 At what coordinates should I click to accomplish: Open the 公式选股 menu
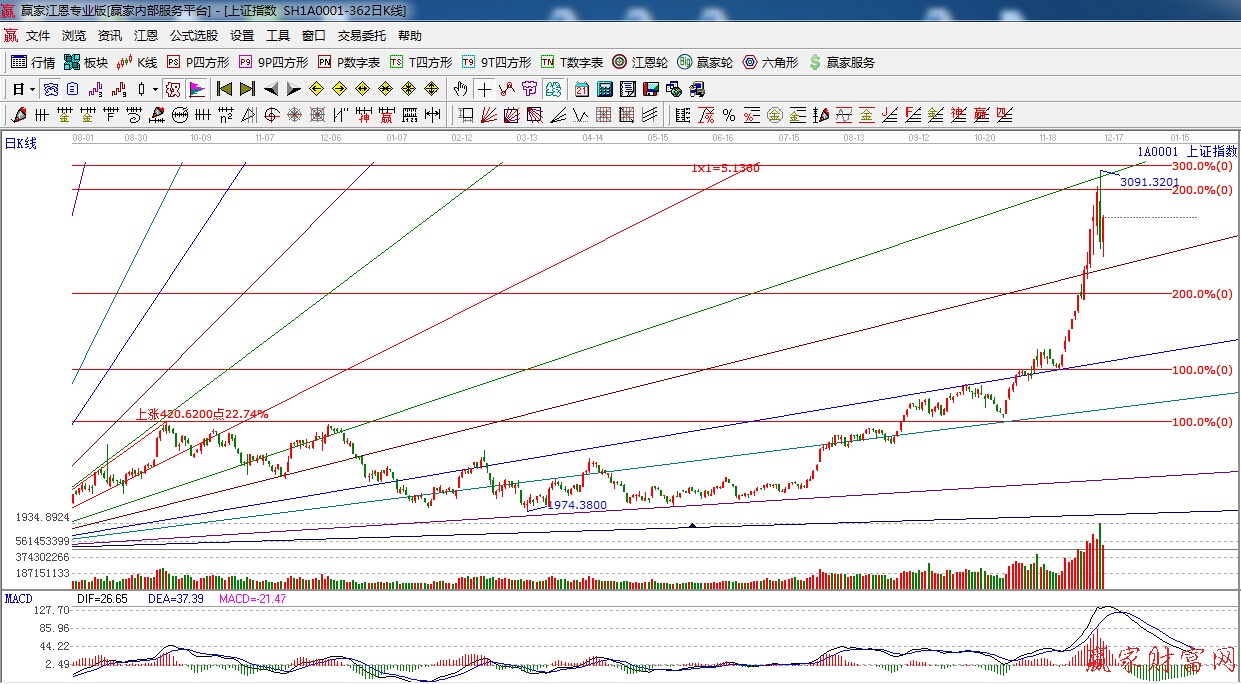point(193,35)
